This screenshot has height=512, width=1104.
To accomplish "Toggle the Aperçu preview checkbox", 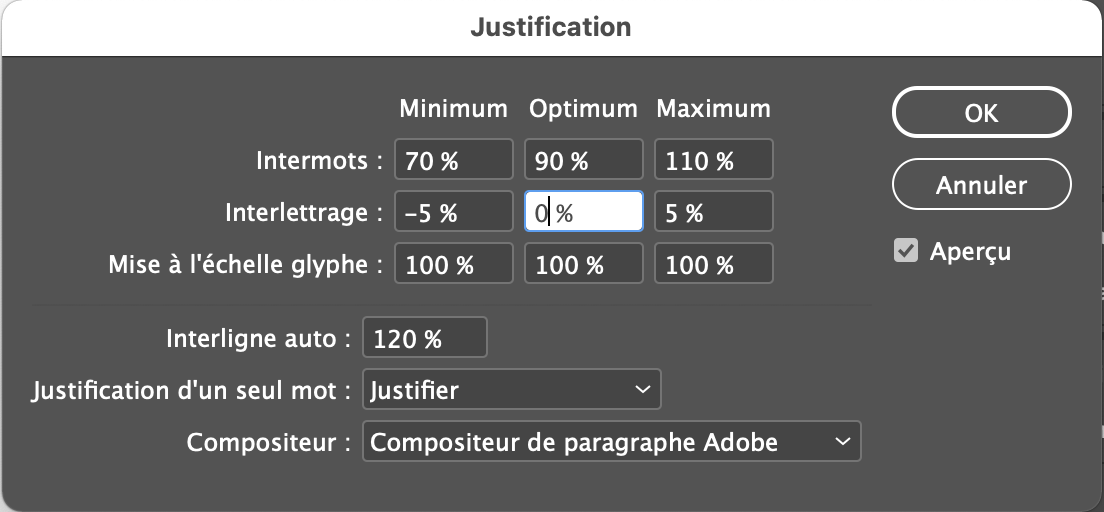I will click(x=906, y=251).
